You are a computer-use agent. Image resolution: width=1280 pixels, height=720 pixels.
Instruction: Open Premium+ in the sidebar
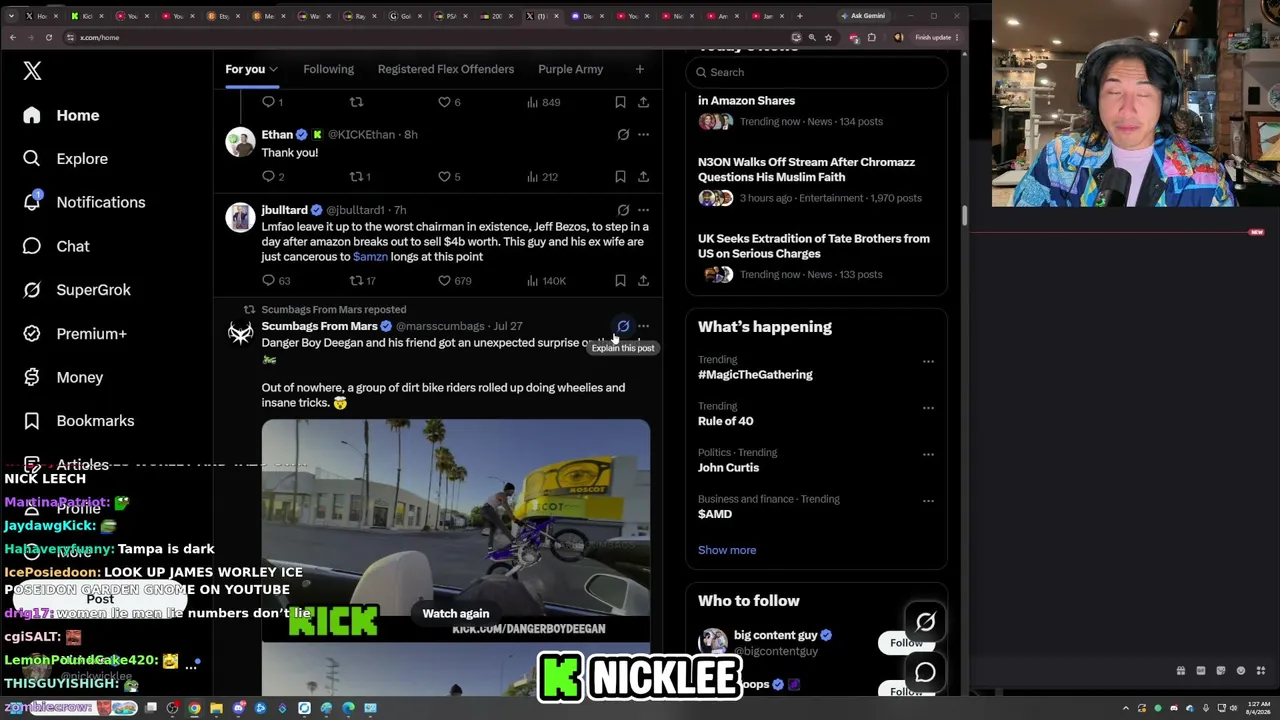point(75,334)
